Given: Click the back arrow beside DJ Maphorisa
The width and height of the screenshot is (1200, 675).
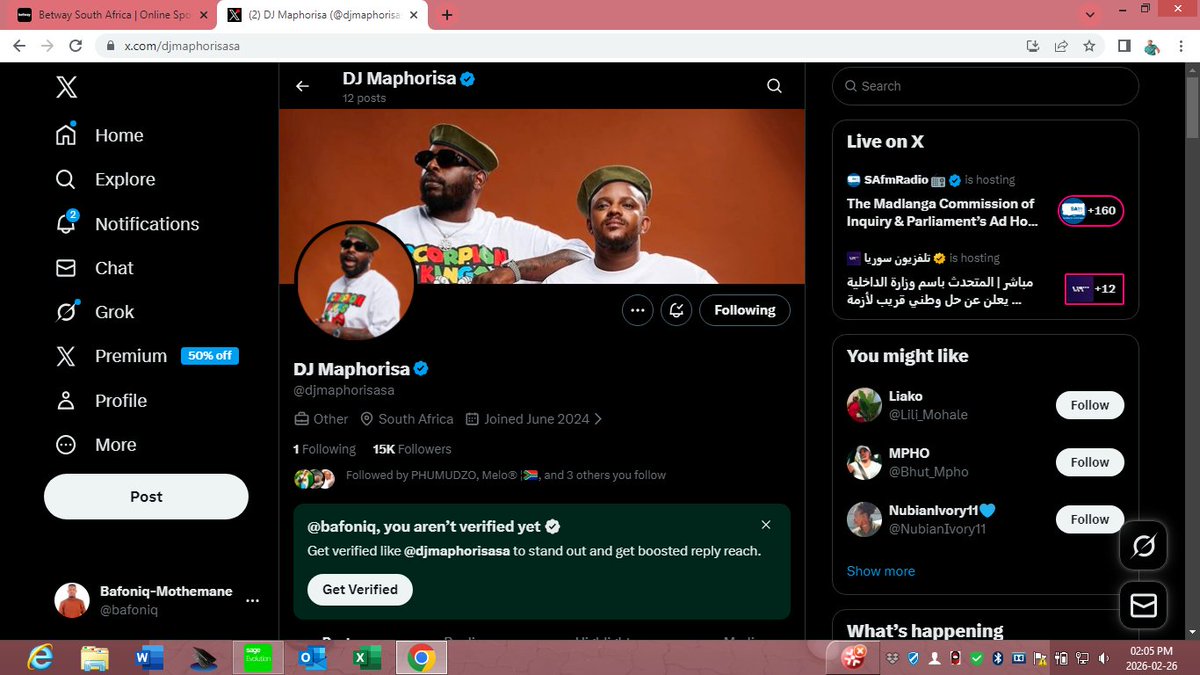Looking at the screenshot, I should click(302, 86).
